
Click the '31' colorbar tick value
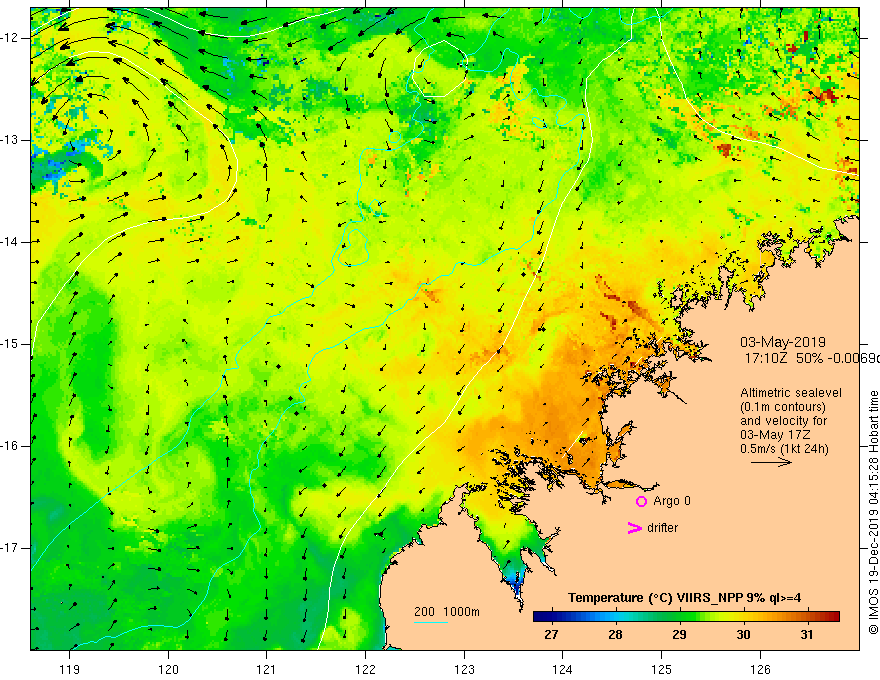point(806,635)
